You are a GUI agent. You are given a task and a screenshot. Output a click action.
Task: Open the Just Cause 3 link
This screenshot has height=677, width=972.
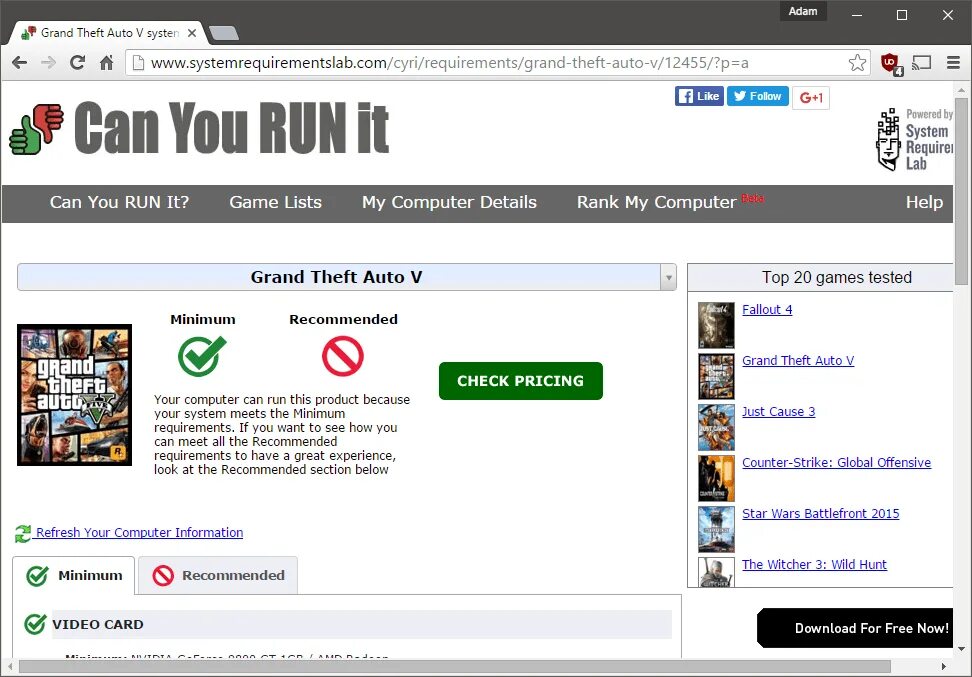779,412
